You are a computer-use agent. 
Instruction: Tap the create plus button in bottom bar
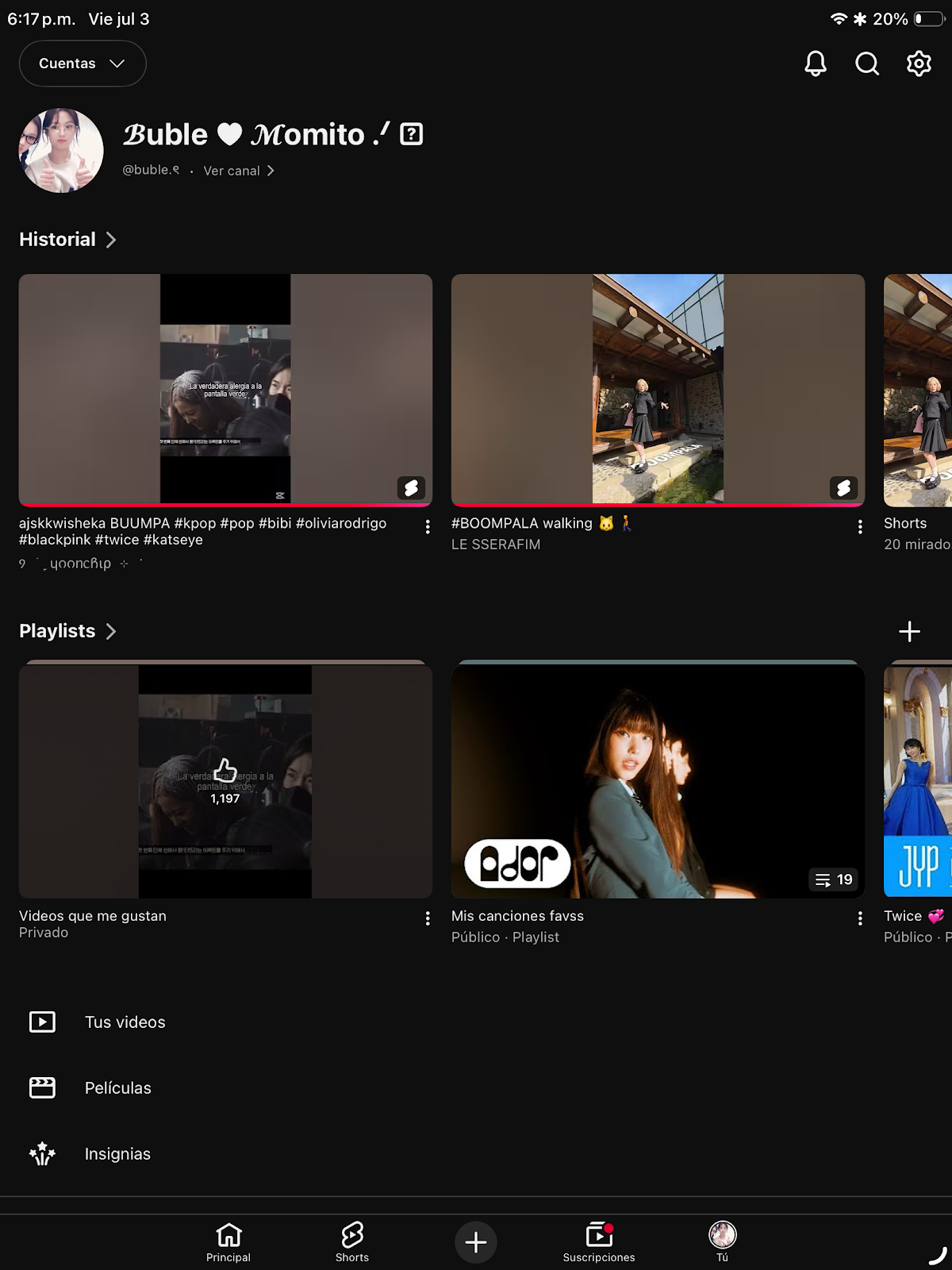[476, 1242]
